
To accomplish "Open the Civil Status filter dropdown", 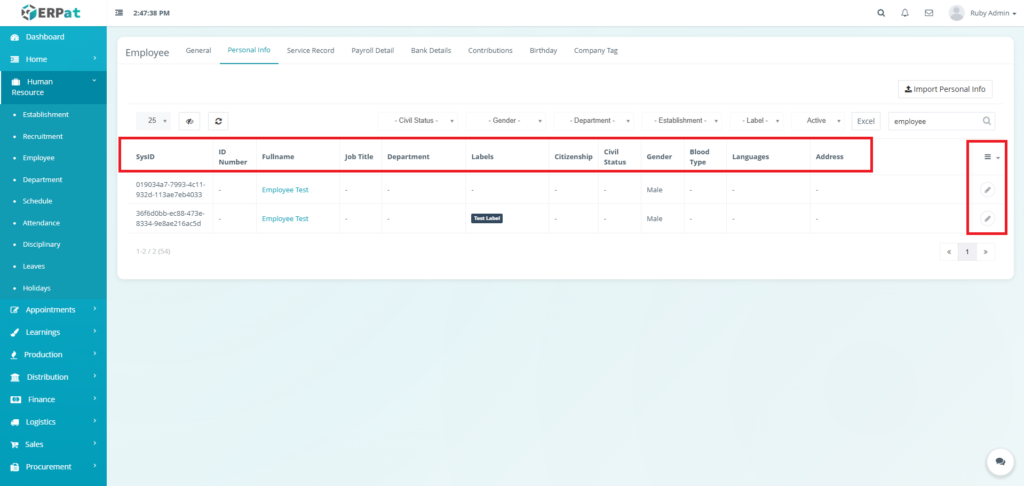I will pos(424,120).
